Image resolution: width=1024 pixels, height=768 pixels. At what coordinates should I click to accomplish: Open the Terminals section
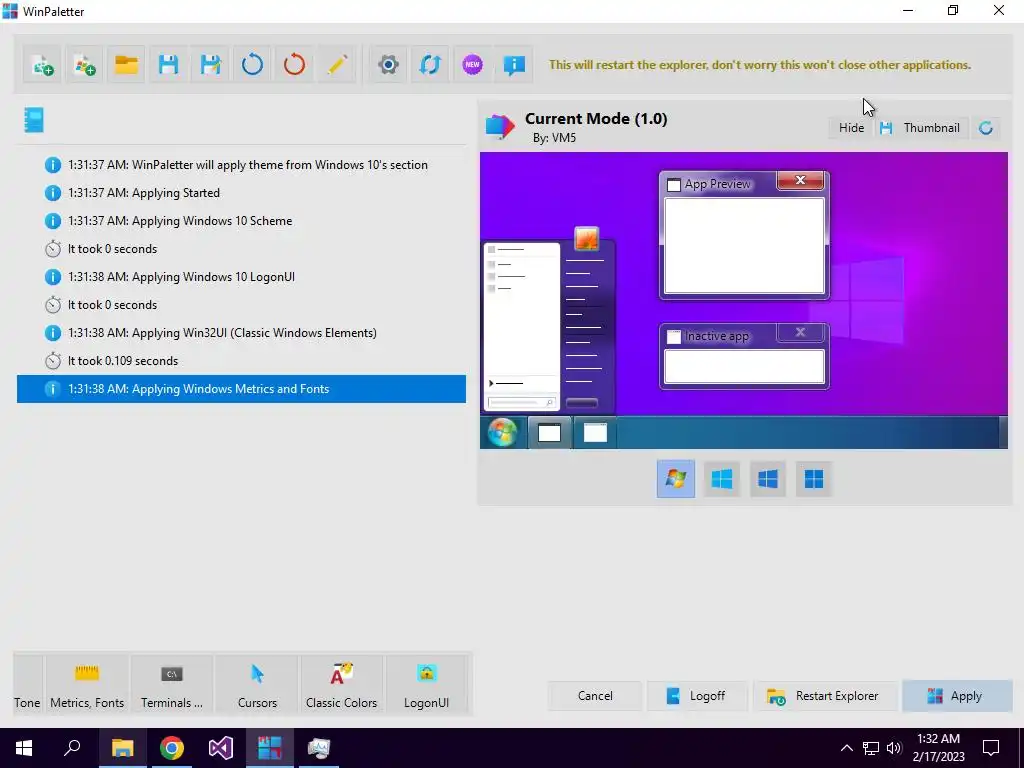172,685
